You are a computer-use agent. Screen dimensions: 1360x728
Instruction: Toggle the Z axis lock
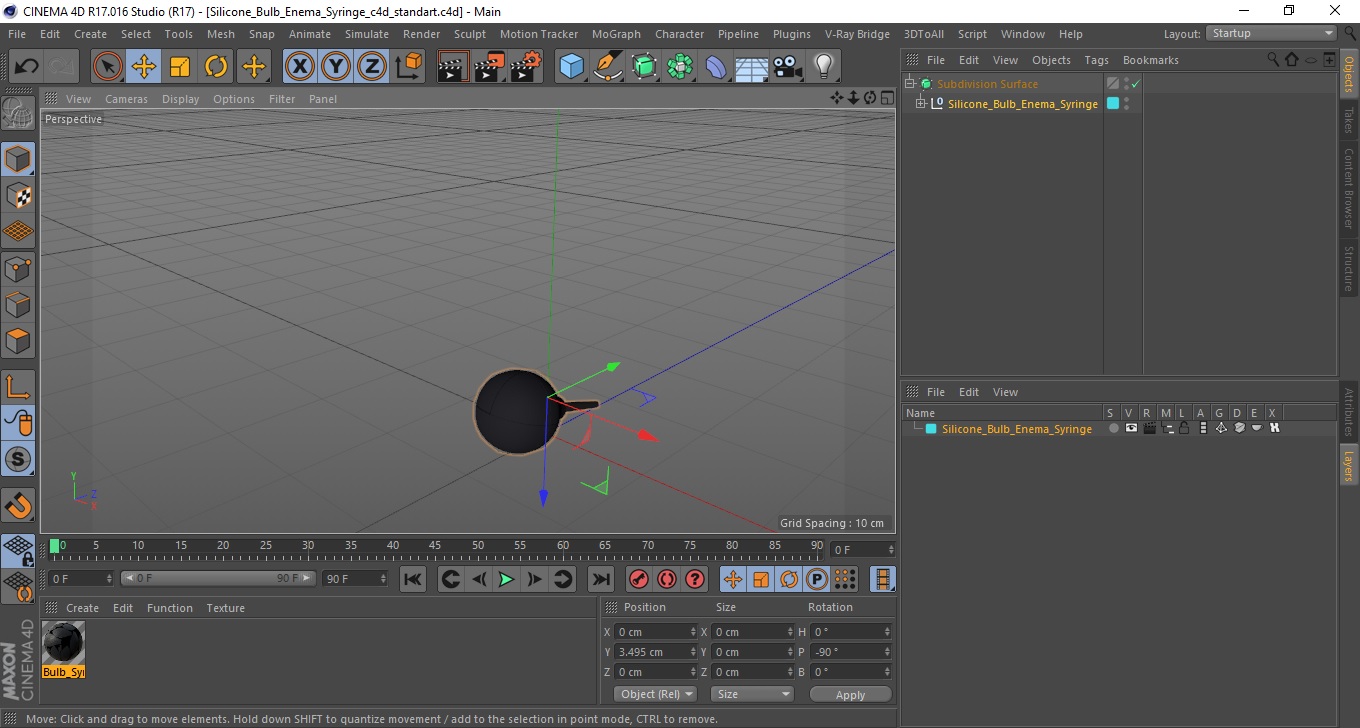[x=372, y=67]
